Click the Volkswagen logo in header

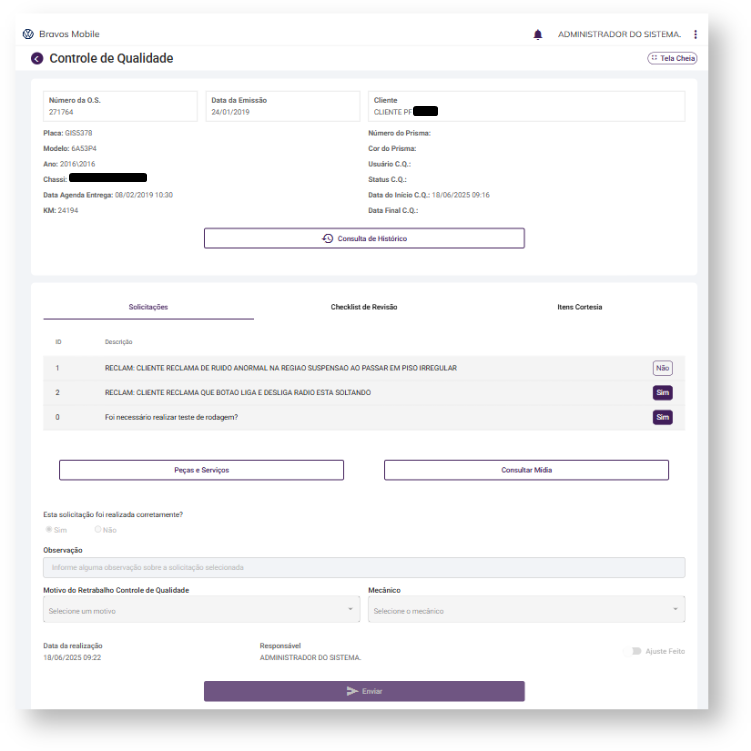coord(28,34)
